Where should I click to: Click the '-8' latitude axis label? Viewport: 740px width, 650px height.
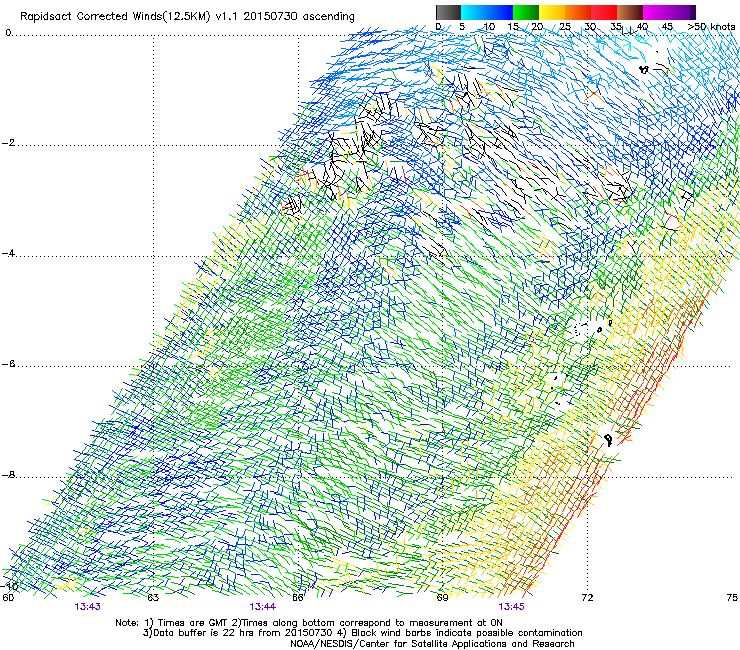tap(8, 475)
